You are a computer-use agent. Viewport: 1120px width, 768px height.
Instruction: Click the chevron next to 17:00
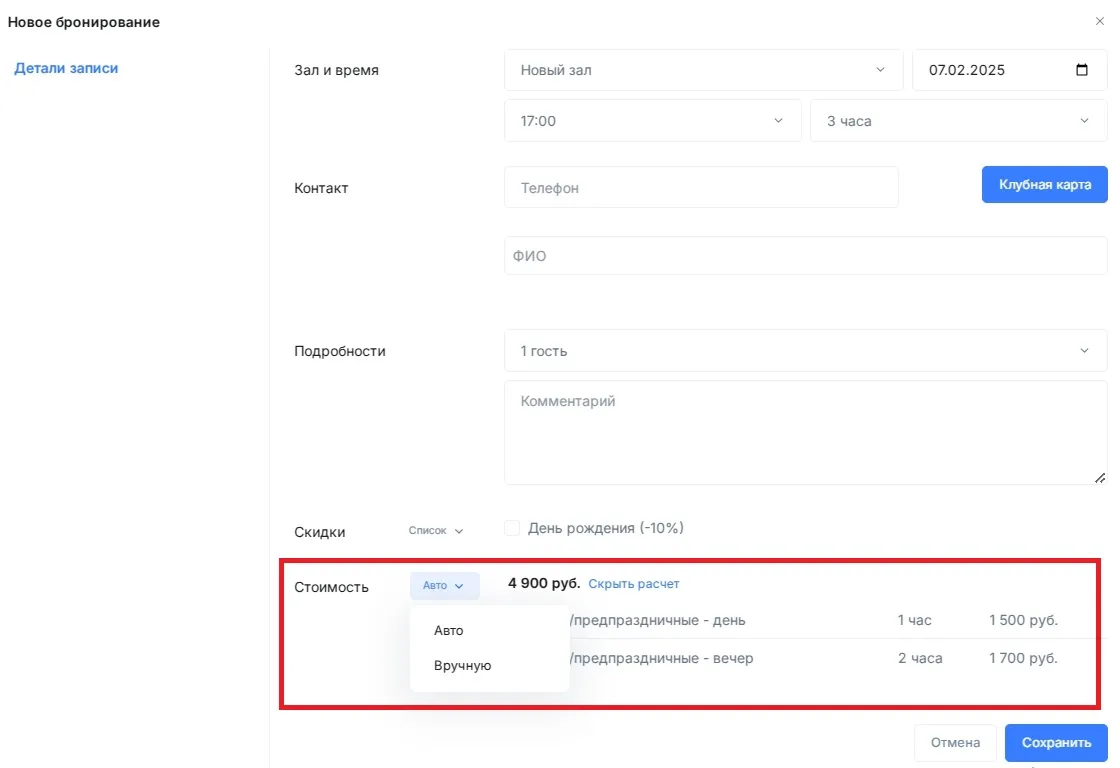pos(778,121)
